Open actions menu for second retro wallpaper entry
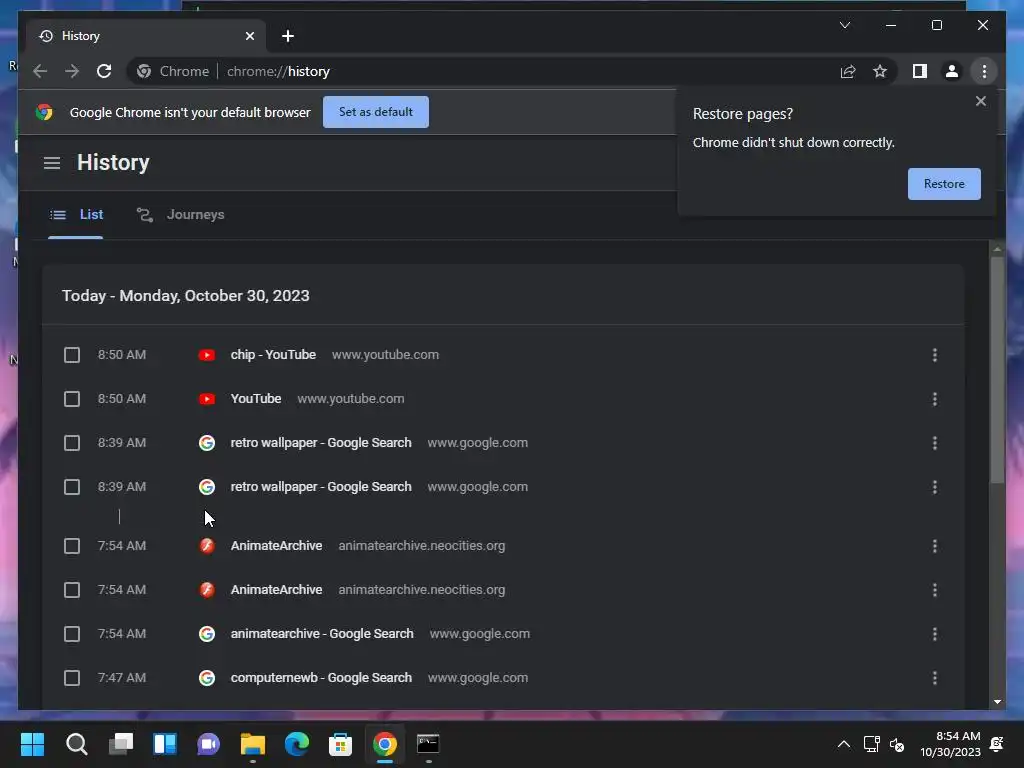Viewport: 1024px width, 768px height. coord(935,487)
